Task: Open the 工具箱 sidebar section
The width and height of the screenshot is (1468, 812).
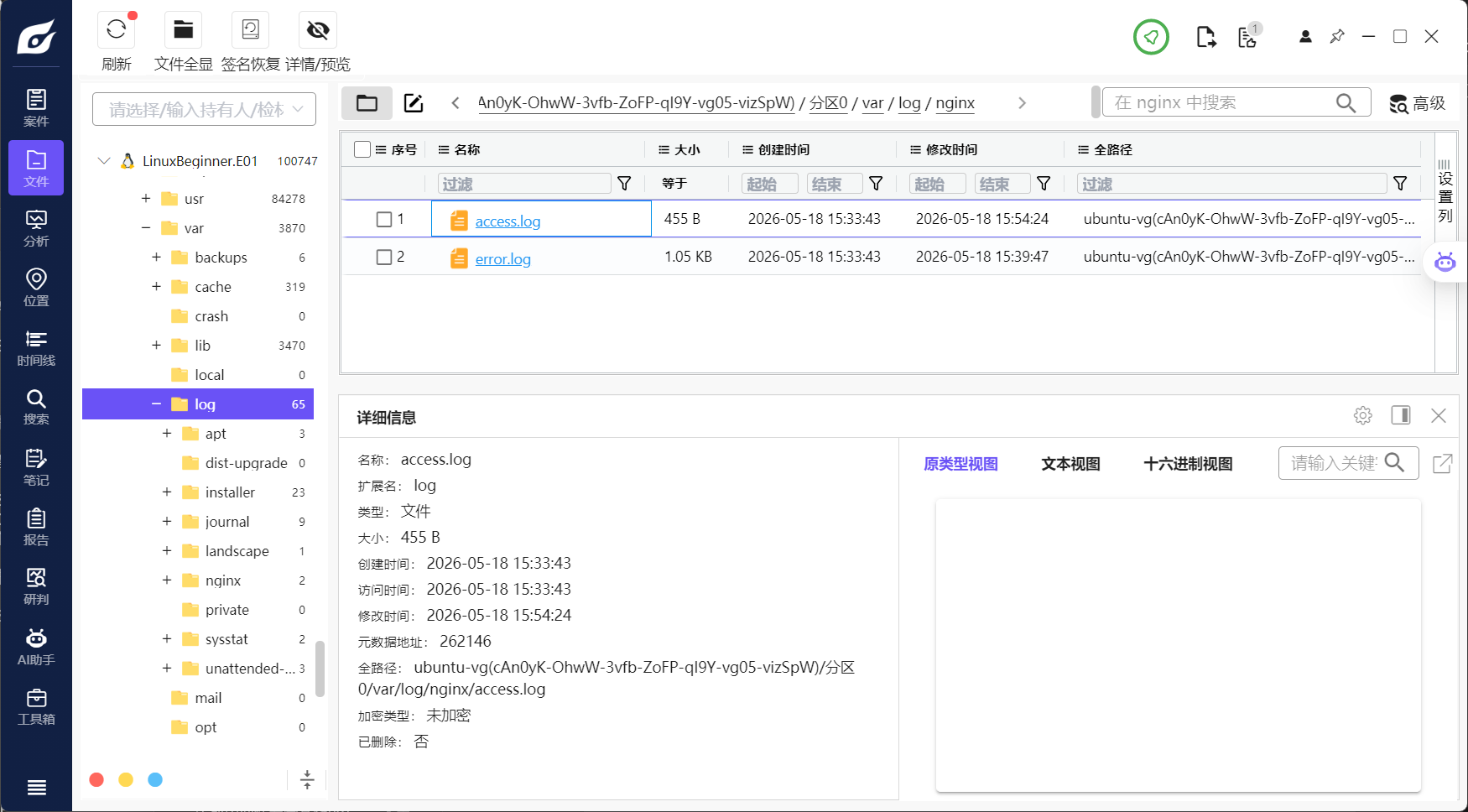Action: click(x=36, y=706)
